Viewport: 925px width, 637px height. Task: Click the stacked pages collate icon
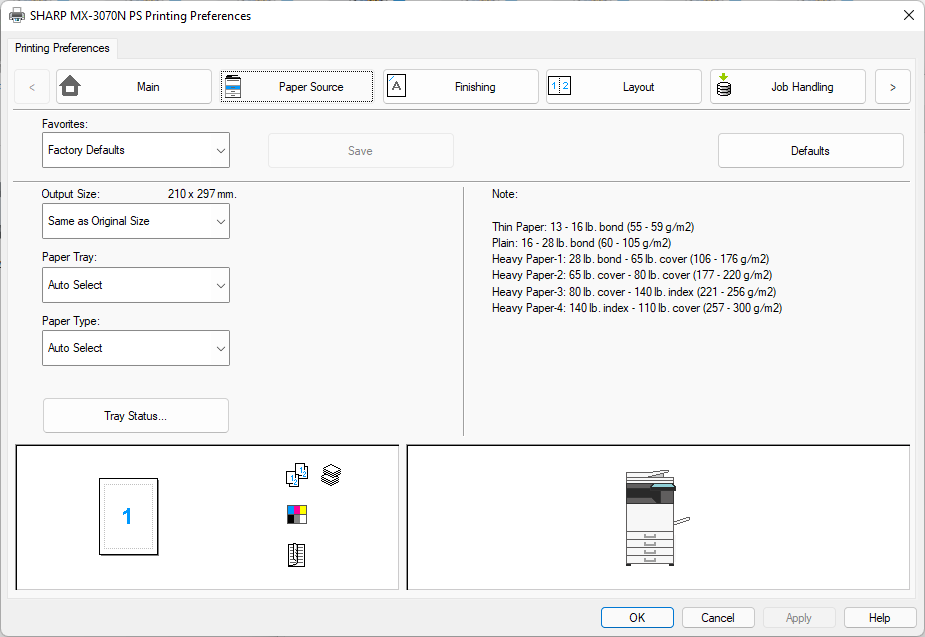point(331,475)
